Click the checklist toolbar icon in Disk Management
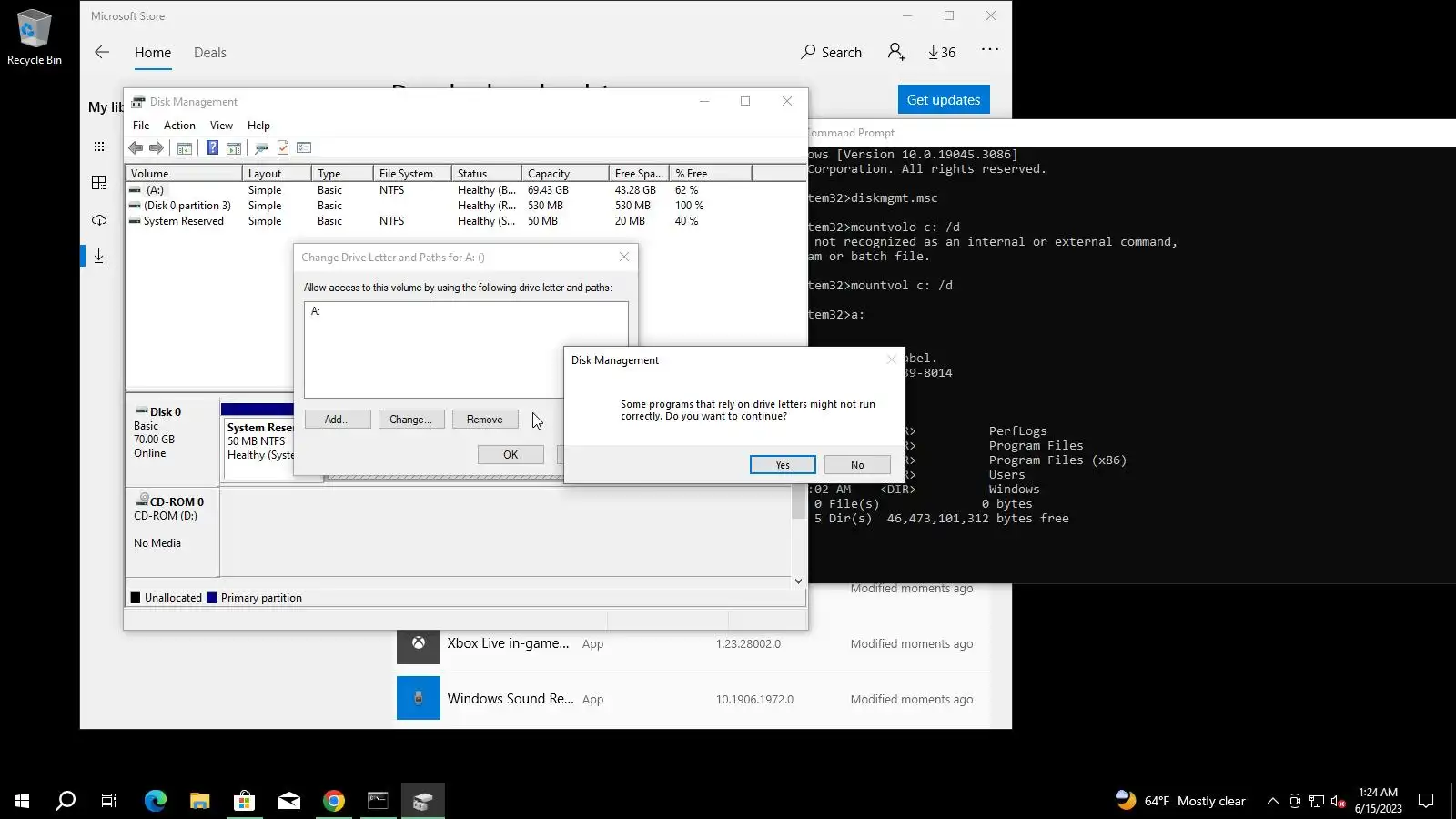Viewport: 1456px width, 819px height. pos(304,147)
